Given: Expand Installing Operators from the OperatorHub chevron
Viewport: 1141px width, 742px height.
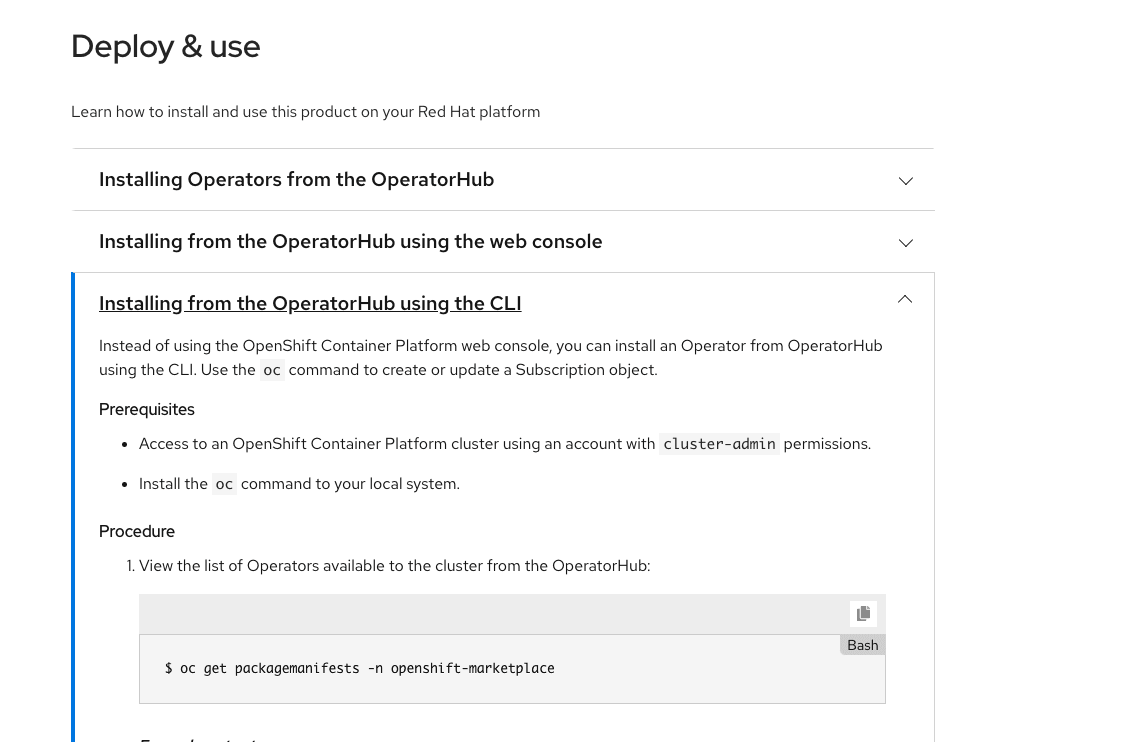Looking at the screenshot, I should pyautogui.click(x=905, y=181).
